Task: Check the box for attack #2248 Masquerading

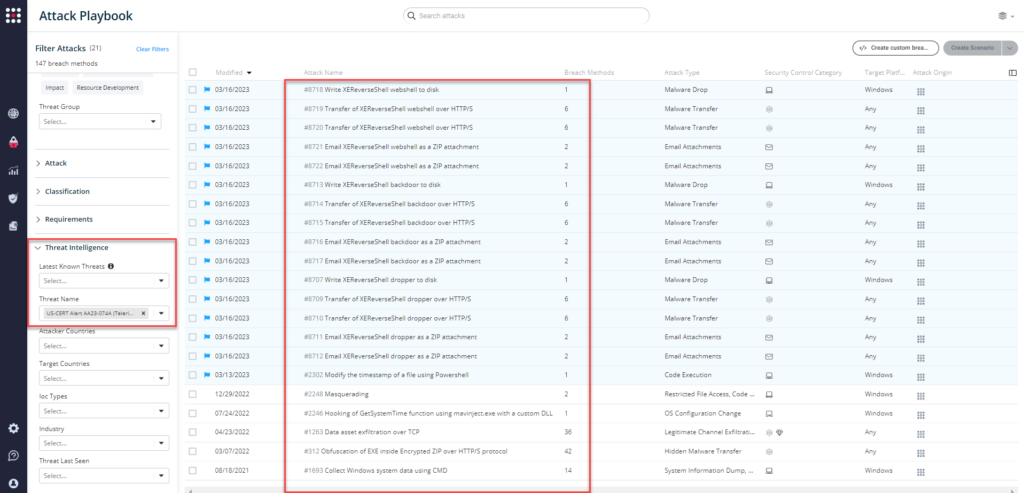Action: 193,394
